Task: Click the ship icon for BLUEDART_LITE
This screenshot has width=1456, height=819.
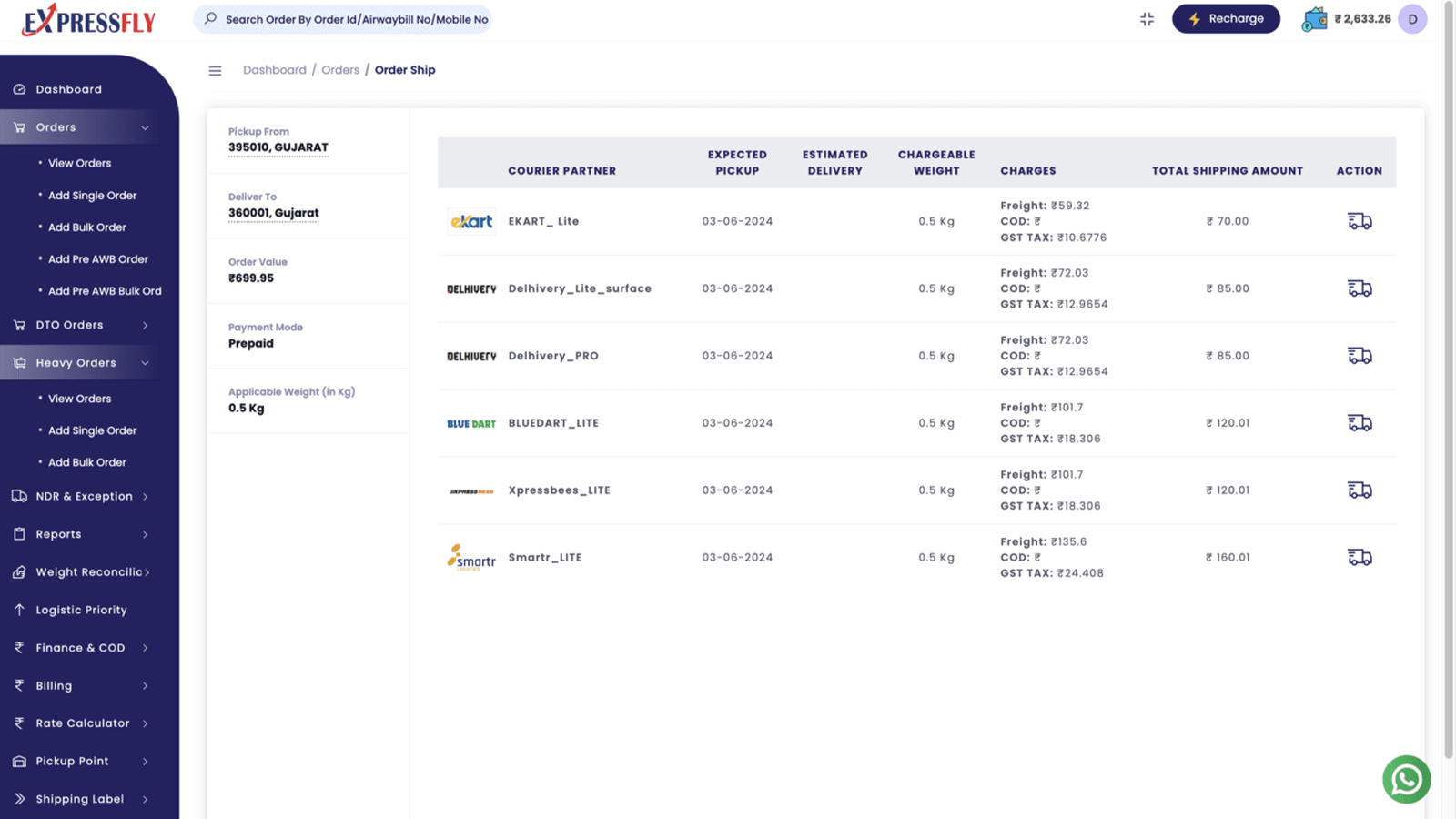Action: 1360,422
